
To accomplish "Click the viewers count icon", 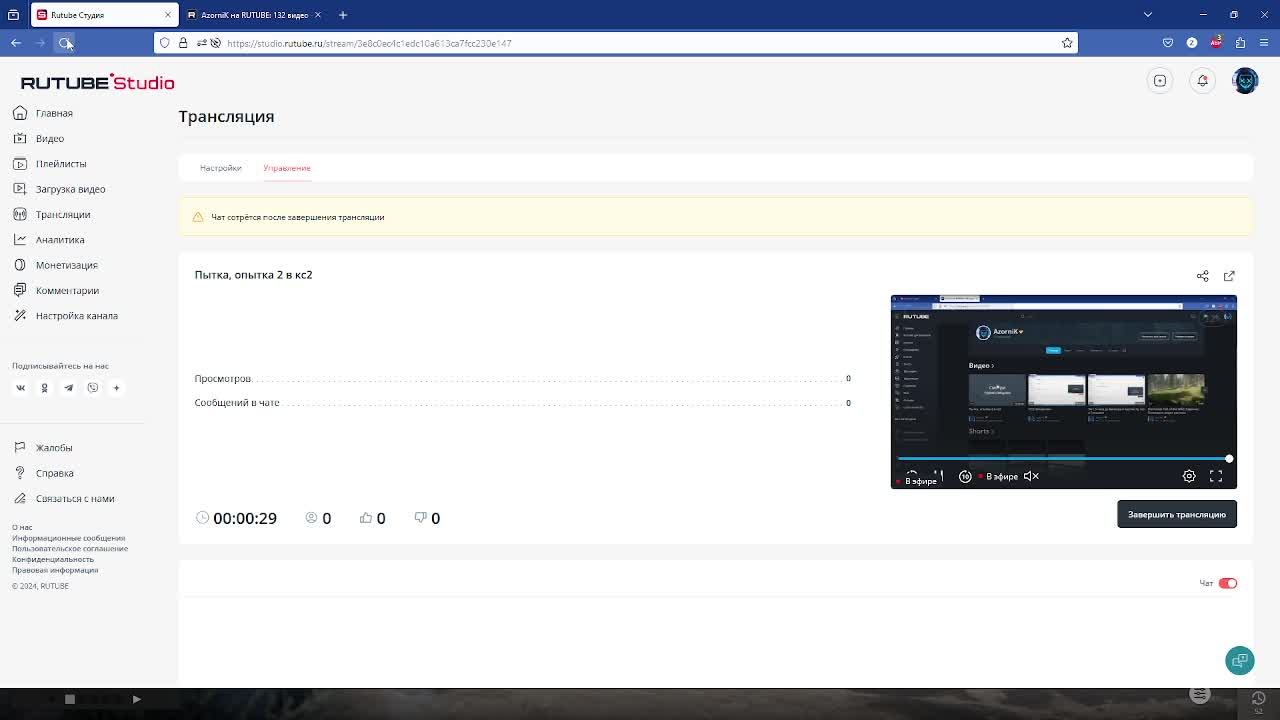I will point(311,517).
